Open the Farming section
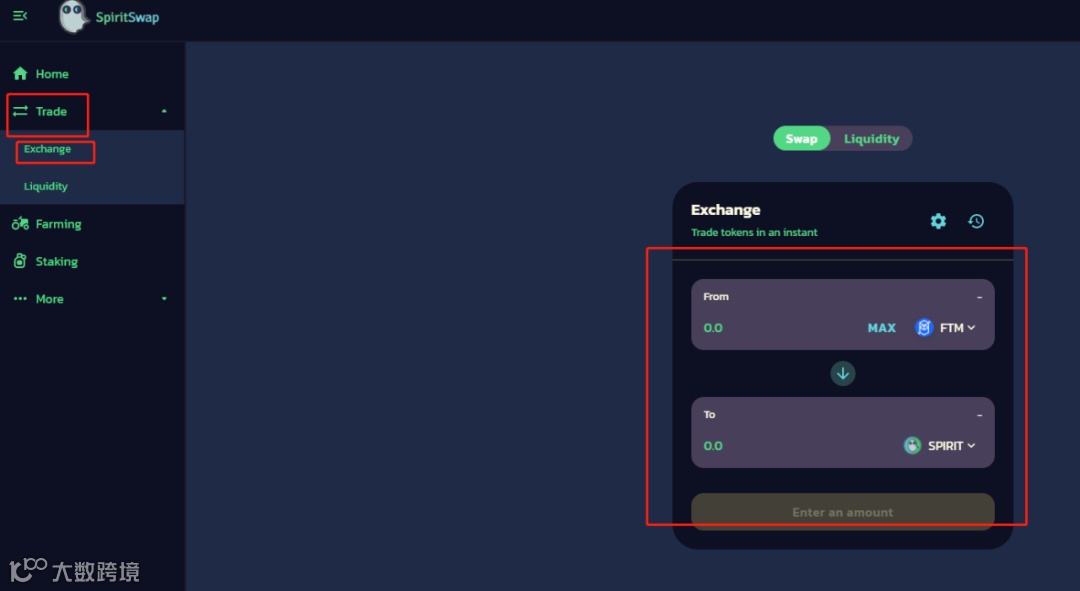The image size is (1080, 591). click(59, 224)
